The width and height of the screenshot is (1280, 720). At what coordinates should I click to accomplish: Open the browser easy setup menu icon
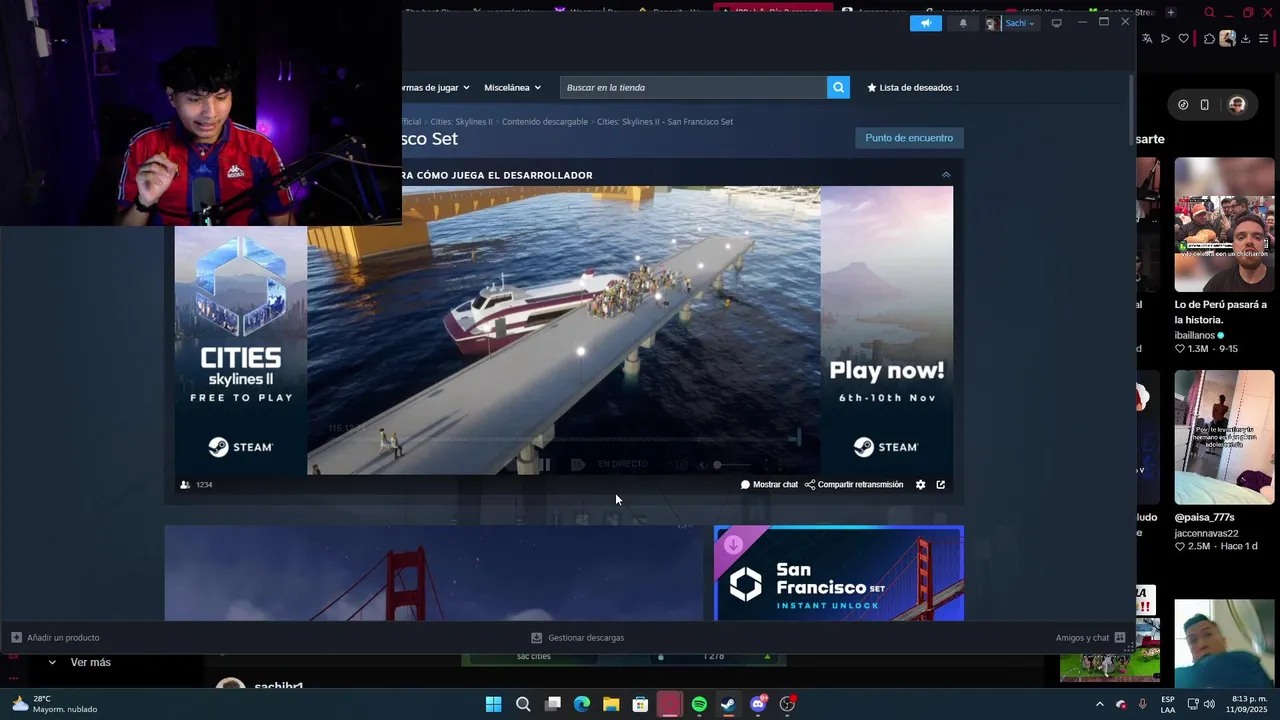click(1265, 39)
